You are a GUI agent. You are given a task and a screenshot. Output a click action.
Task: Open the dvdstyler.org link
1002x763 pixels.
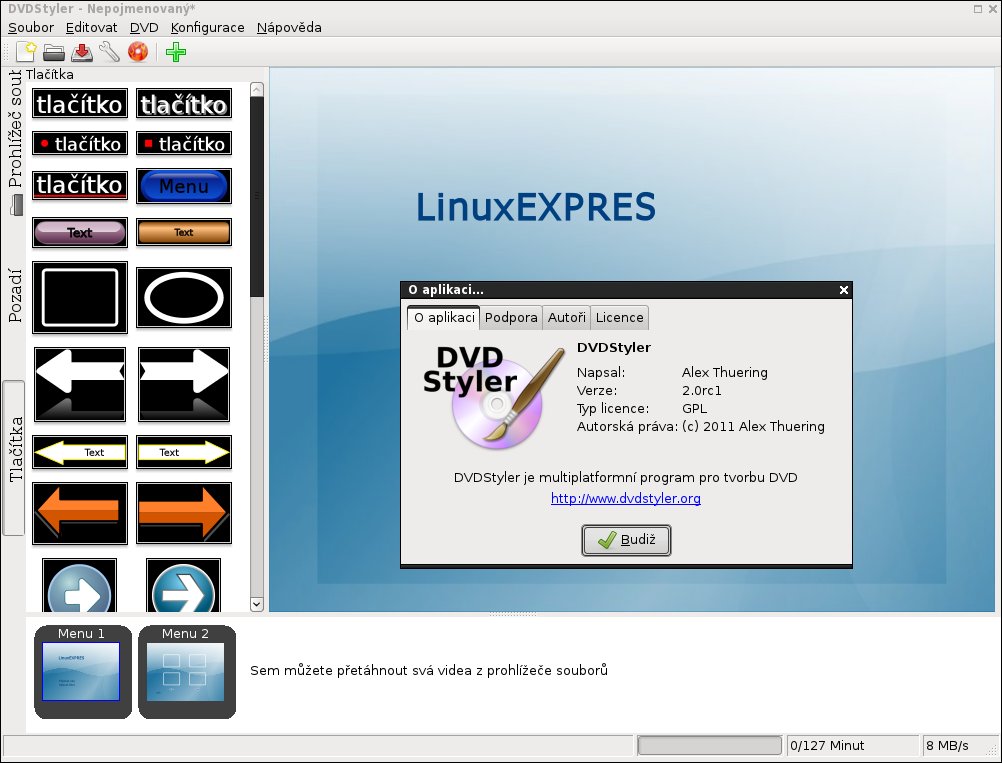click(x=626, y=498)
